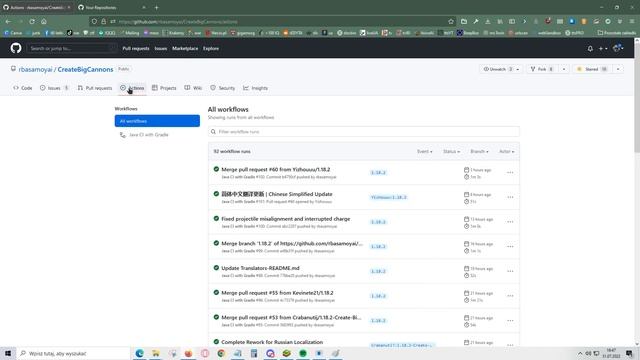Select All workflows in sidebar
The height and width of the screenshot is (360, 640).
(x=157, y=121)
